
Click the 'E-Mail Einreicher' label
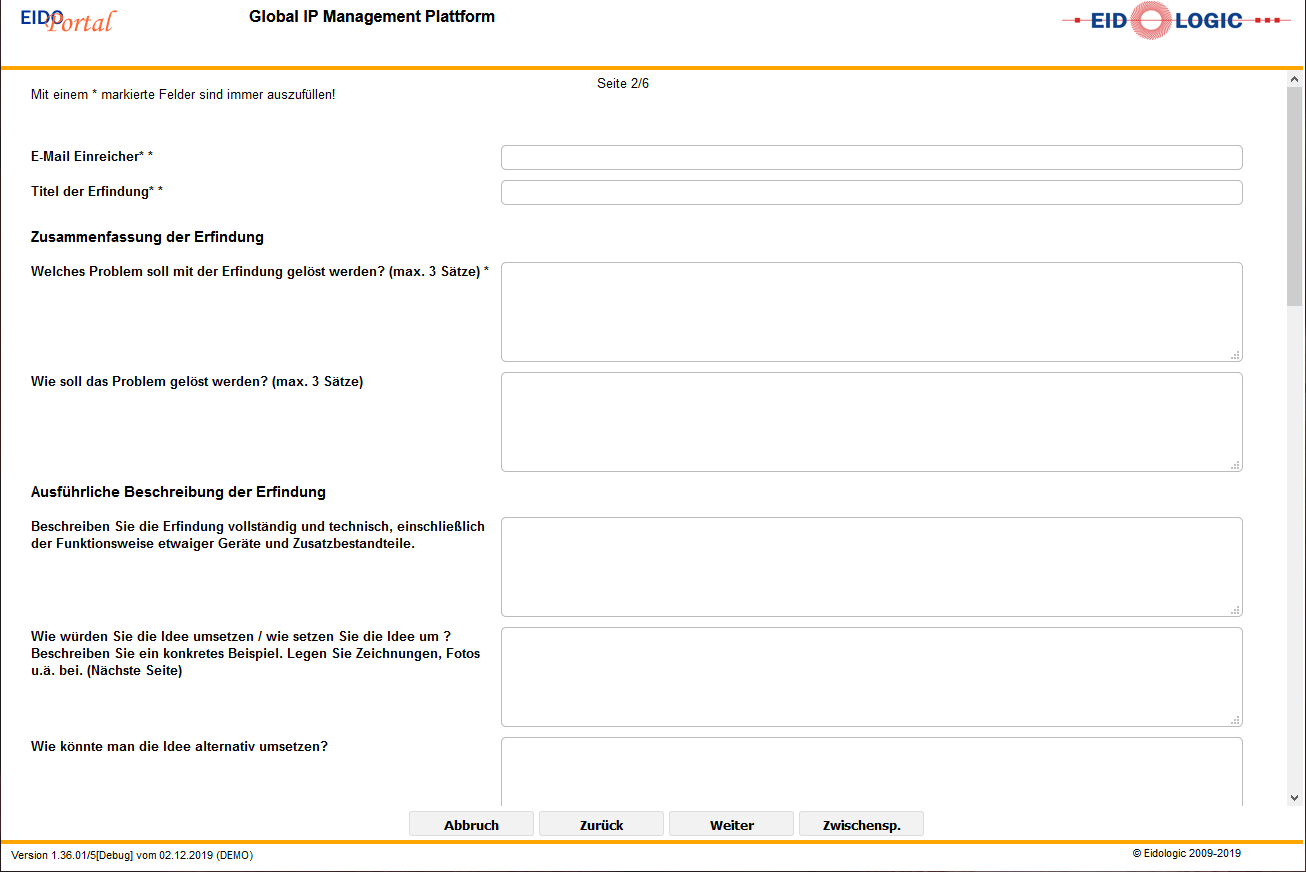92,156
